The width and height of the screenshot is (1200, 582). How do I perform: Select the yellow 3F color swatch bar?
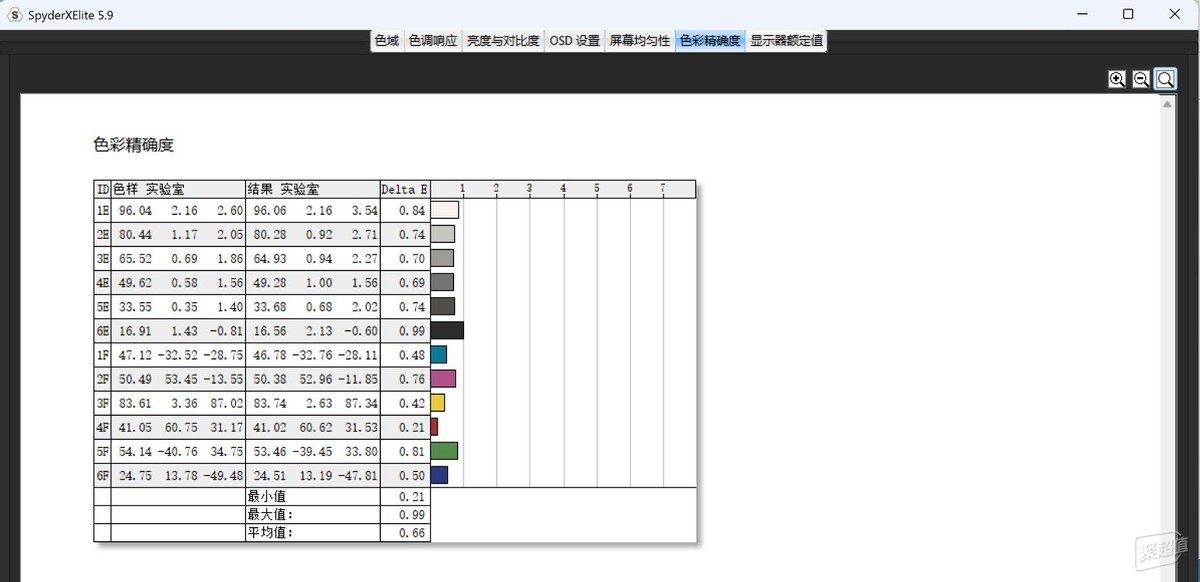click(438, 402)
